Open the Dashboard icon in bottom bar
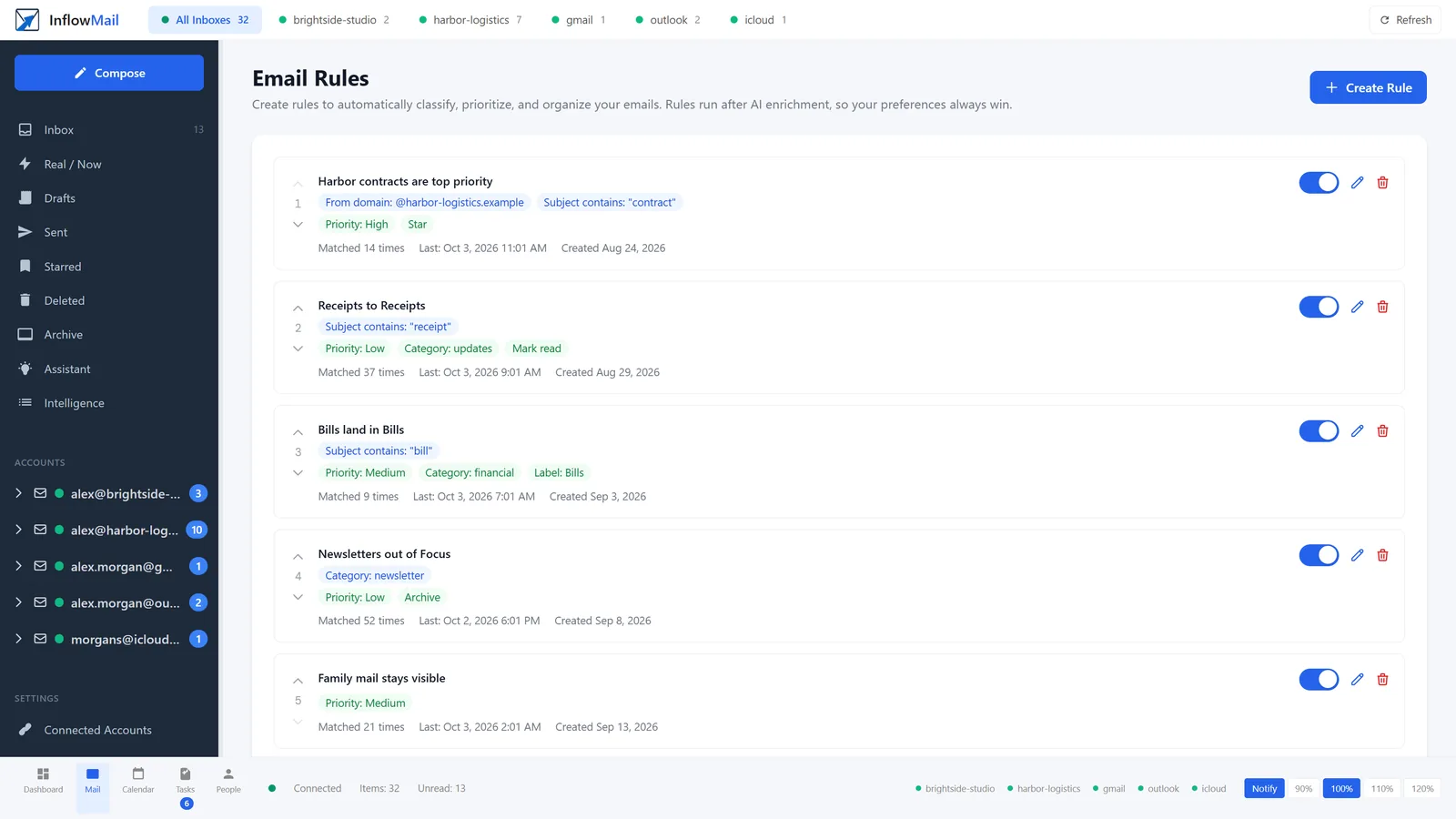 pyautogui.click(x=43, y=781)
